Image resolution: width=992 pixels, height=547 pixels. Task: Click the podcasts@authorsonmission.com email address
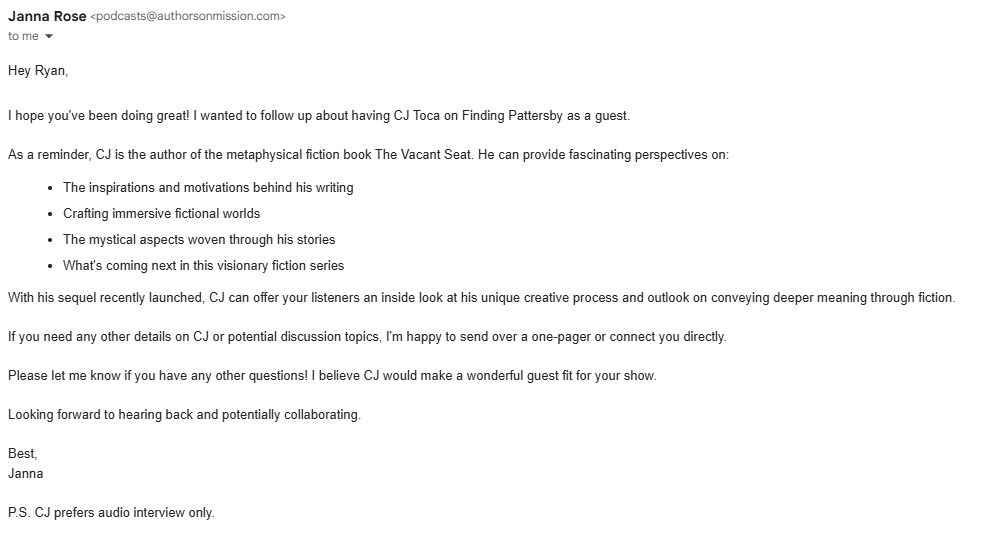click(188, 16)
